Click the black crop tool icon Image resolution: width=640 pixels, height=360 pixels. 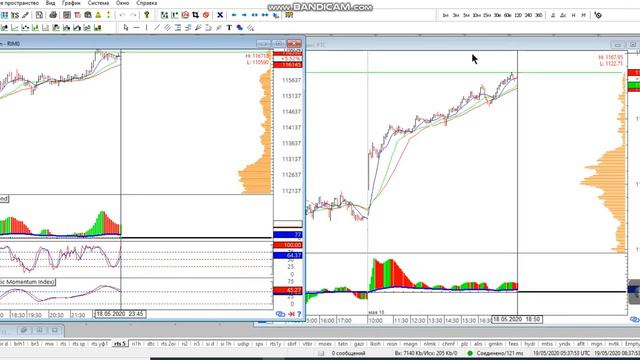(x=196, y=15)
